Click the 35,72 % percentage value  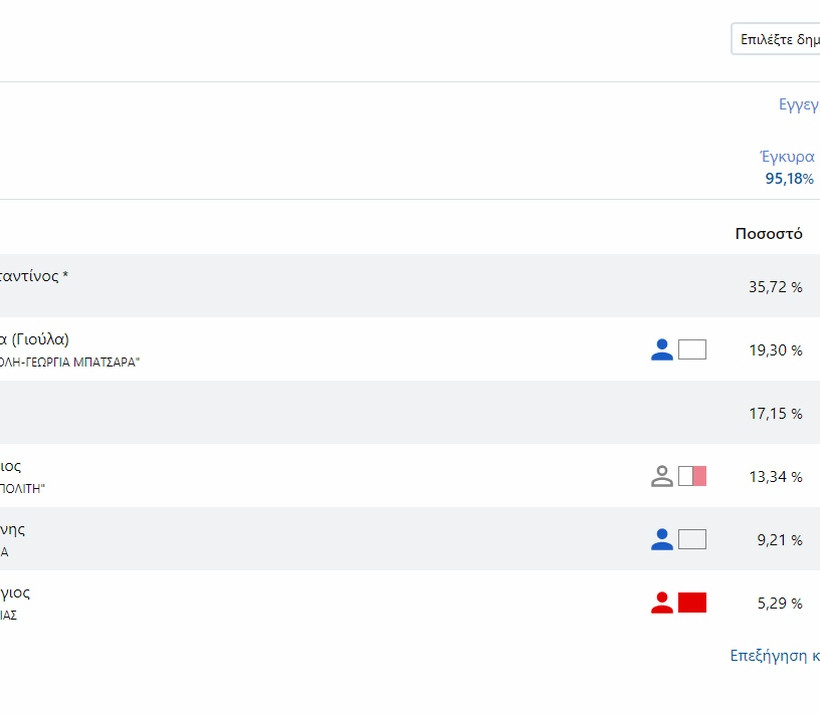(x=775, y=287)
